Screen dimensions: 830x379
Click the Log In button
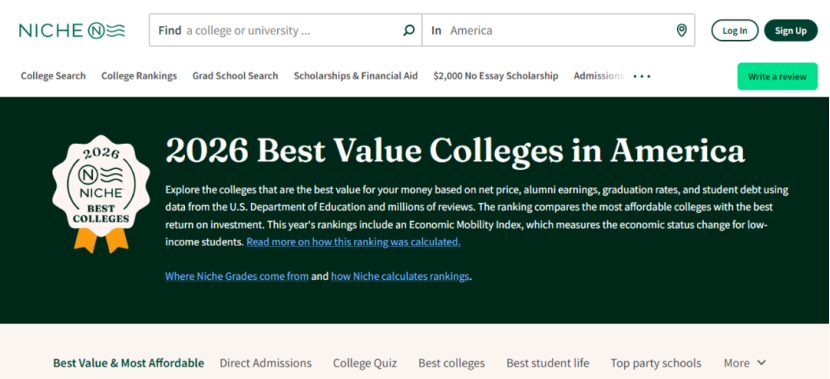click(x=735, y=31)
